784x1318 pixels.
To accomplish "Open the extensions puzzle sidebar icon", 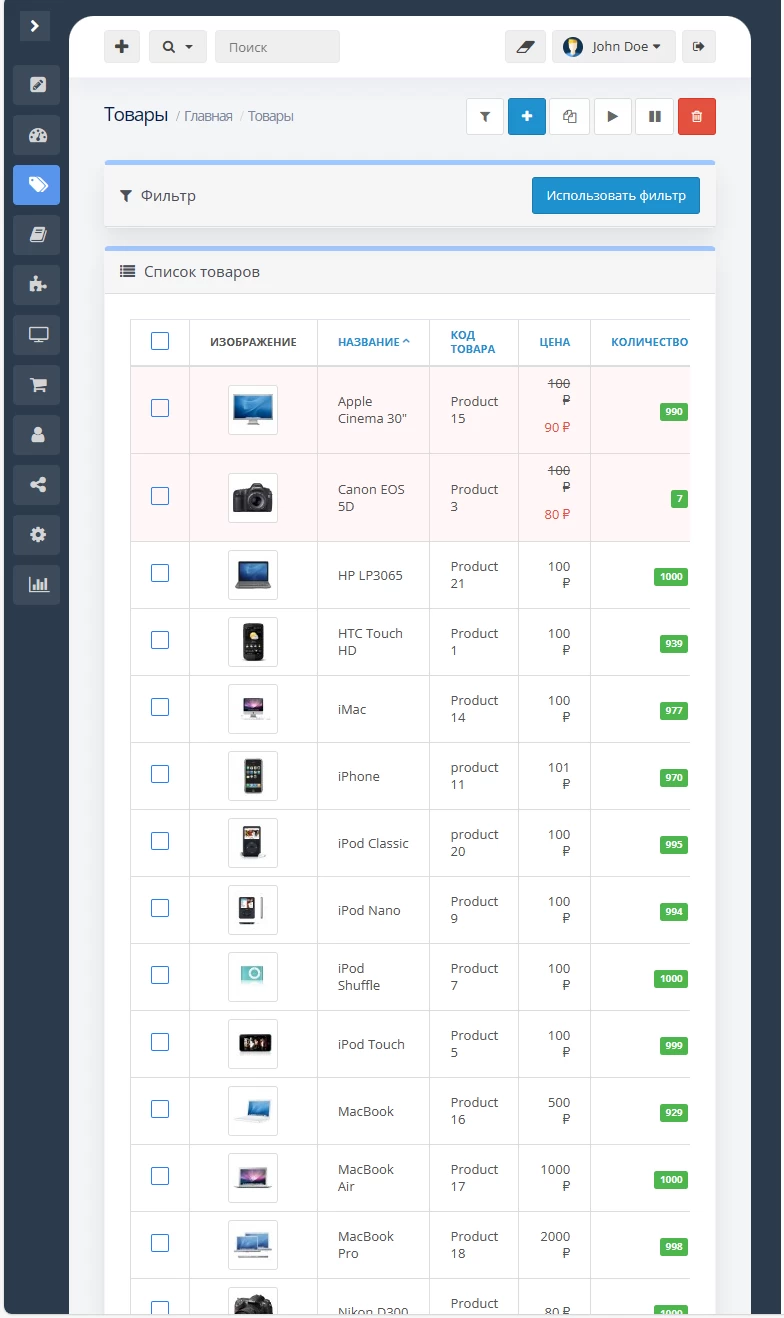I will coord(37,285).
